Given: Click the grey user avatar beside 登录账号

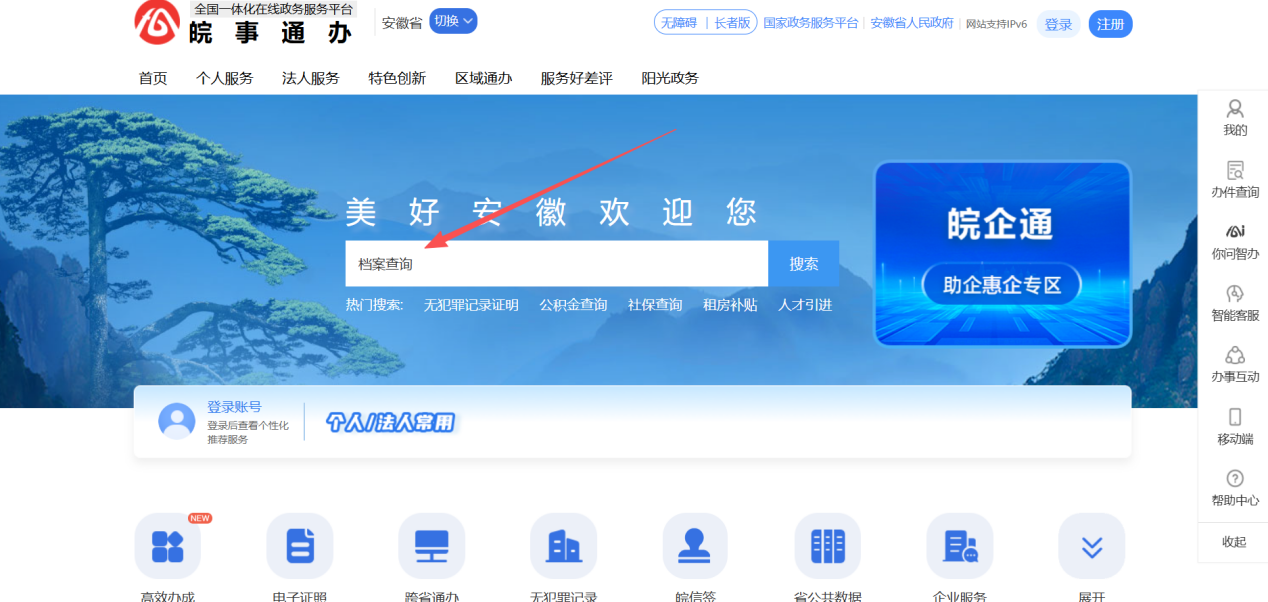Looking at the screenshot, I should click(x=177, y=421).
